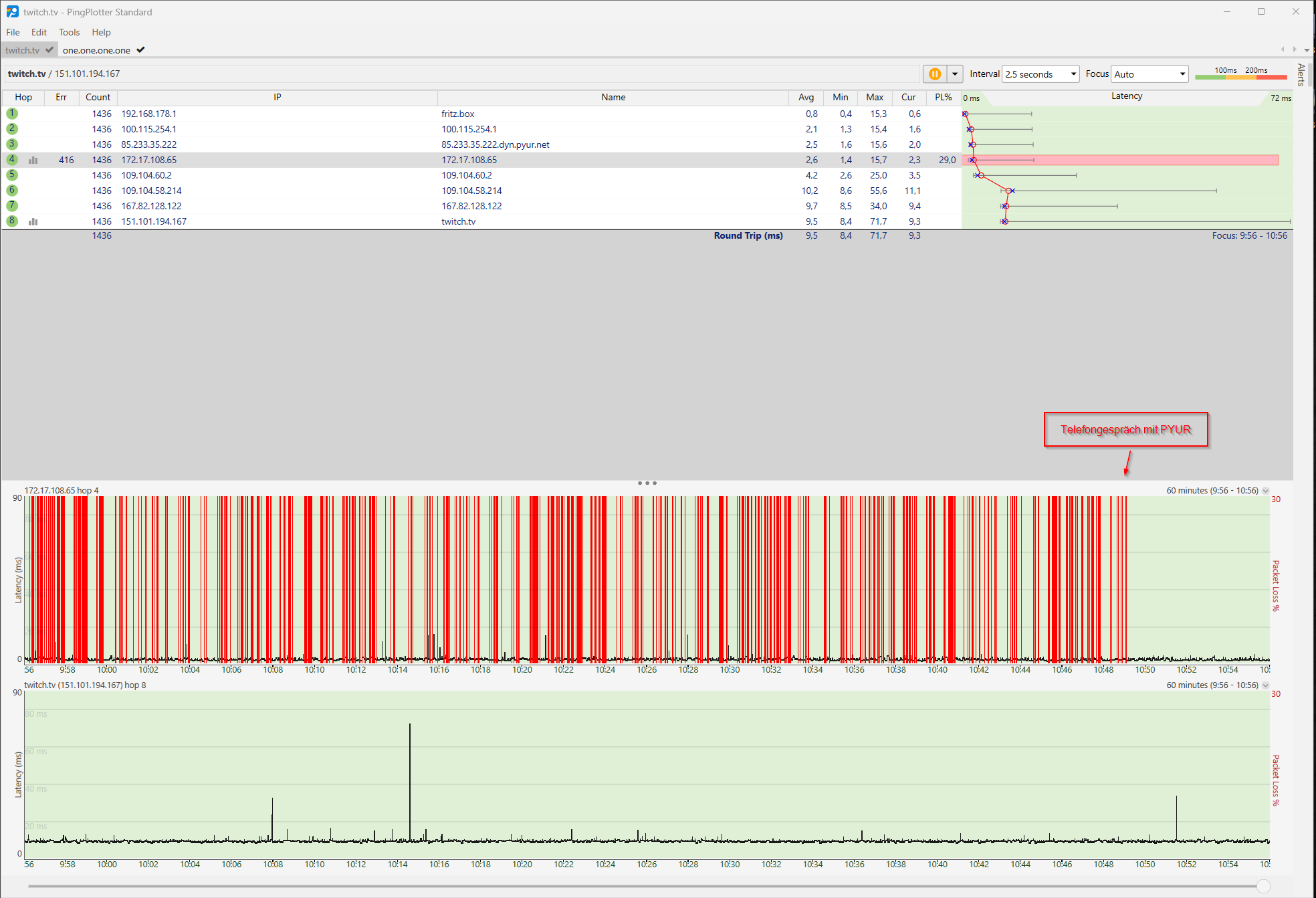Expand the Focus Auto combo box
The height and width of the screenshot is (898, 1316).
click(x=1149, y=74)
